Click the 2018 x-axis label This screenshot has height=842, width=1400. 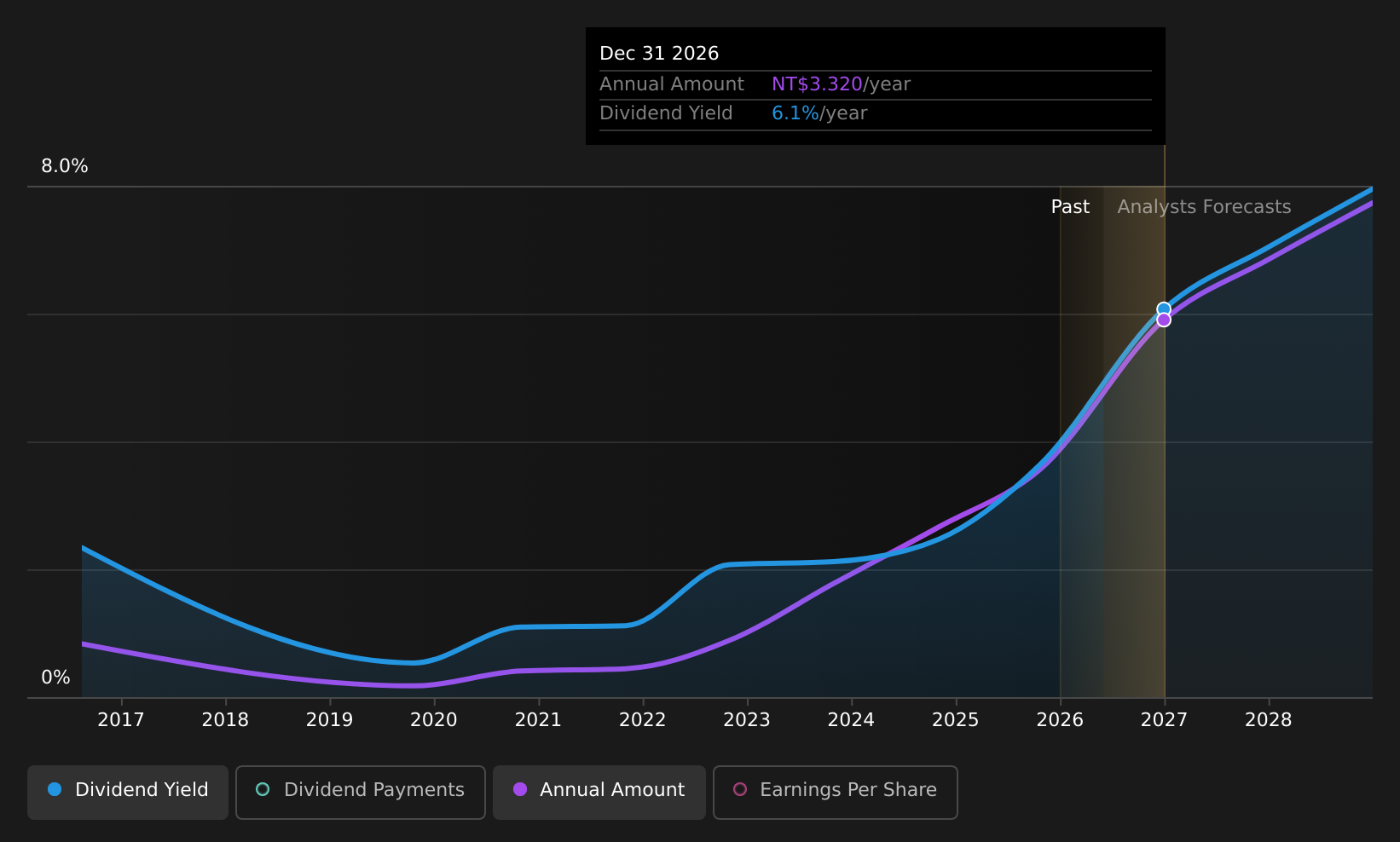(225, 720)
